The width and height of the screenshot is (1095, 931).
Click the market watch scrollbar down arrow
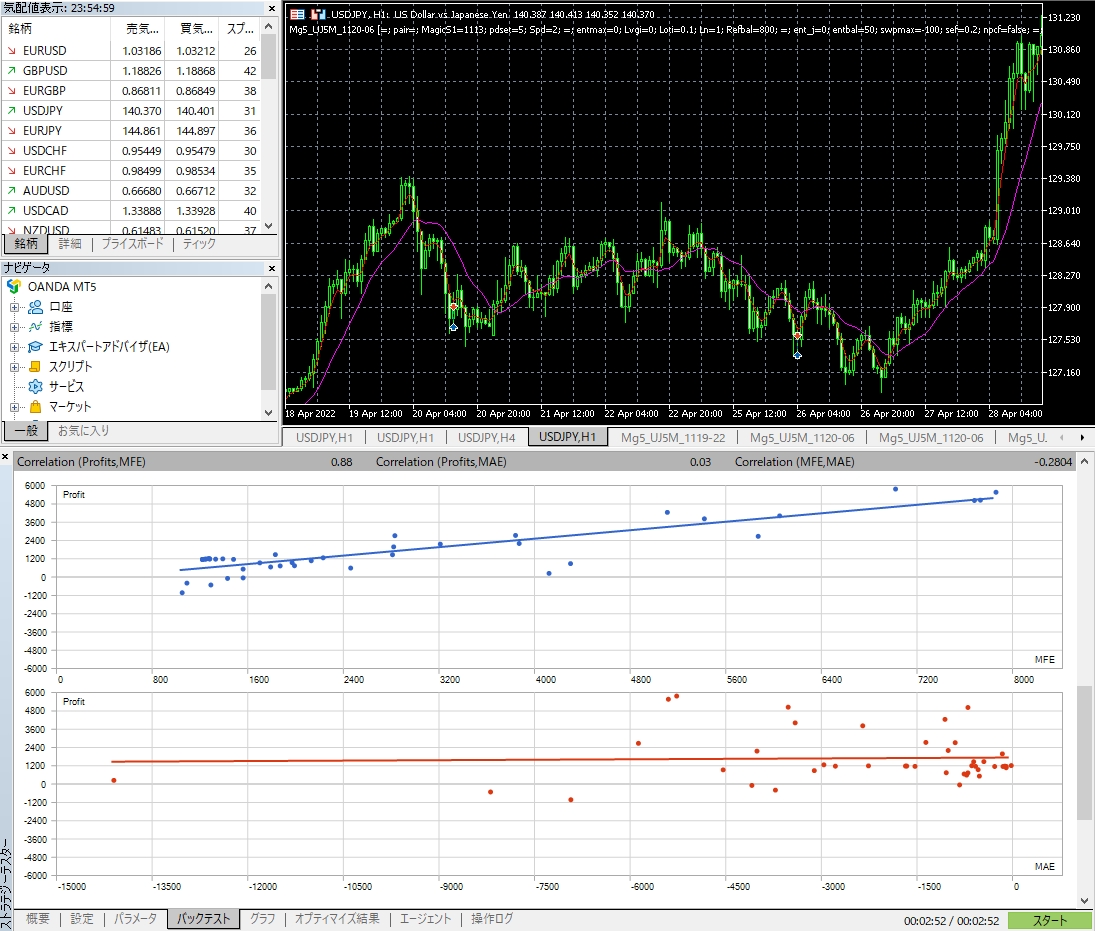click(x=269, y=226)
